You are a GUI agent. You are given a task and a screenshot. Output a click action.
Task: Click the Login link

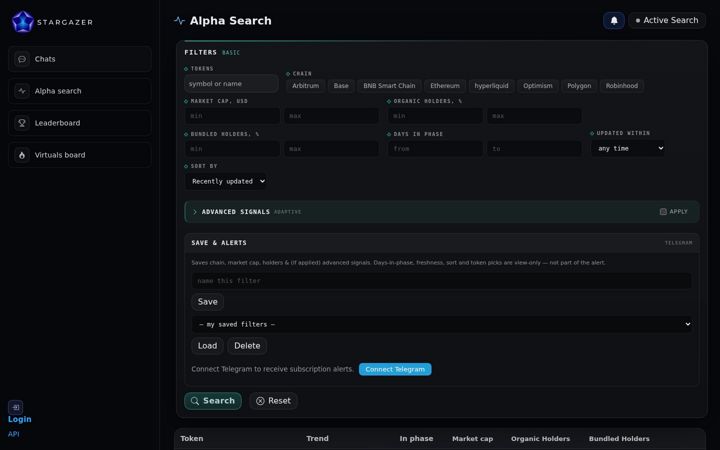[x=20, y=419]
